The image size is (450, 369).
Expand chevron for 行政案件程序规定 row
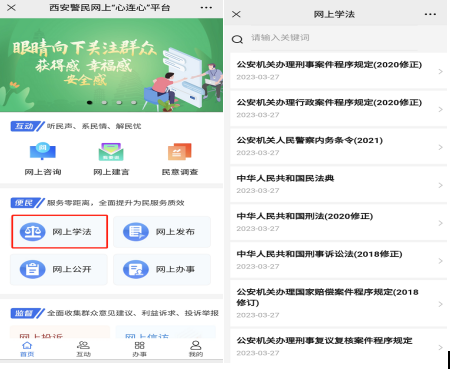click(x=440, y=109)
